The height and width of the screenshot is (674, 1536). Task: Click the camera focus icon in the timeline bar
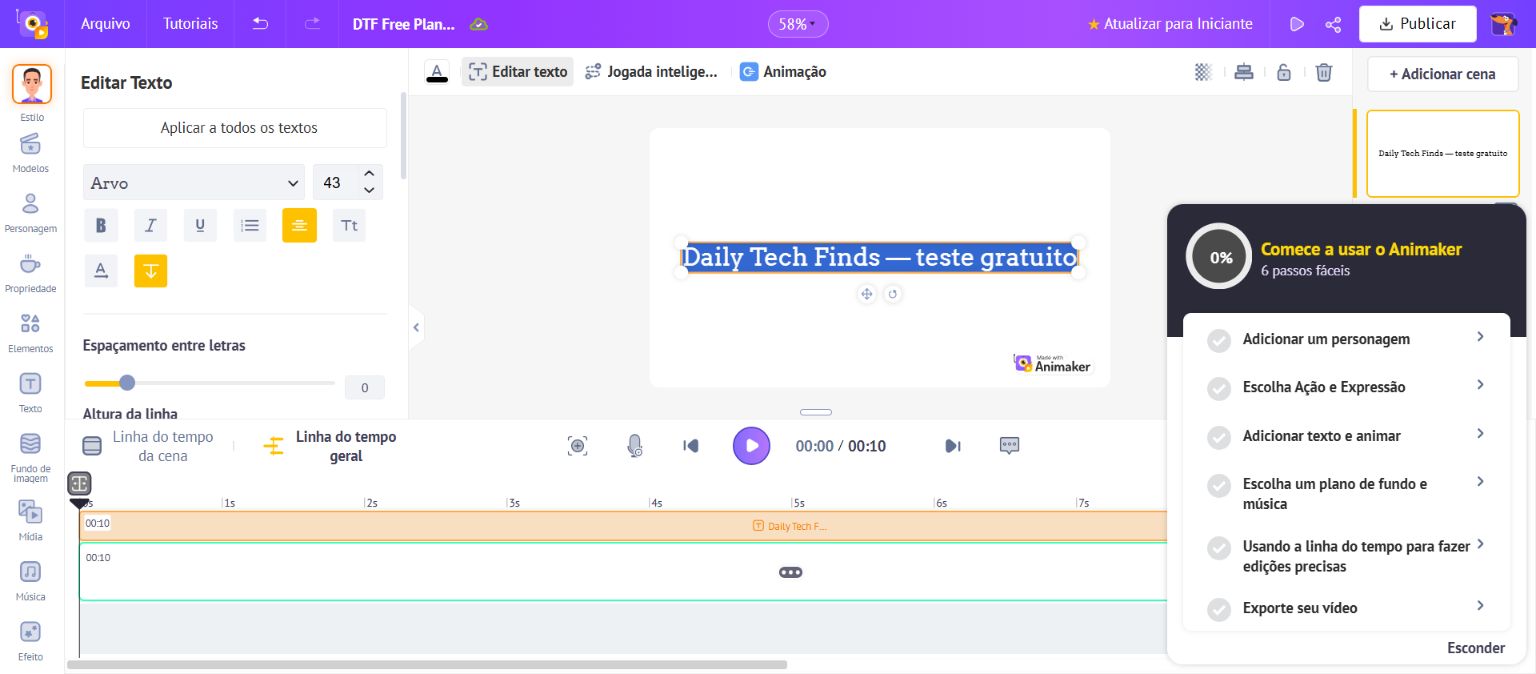point(577,446)
